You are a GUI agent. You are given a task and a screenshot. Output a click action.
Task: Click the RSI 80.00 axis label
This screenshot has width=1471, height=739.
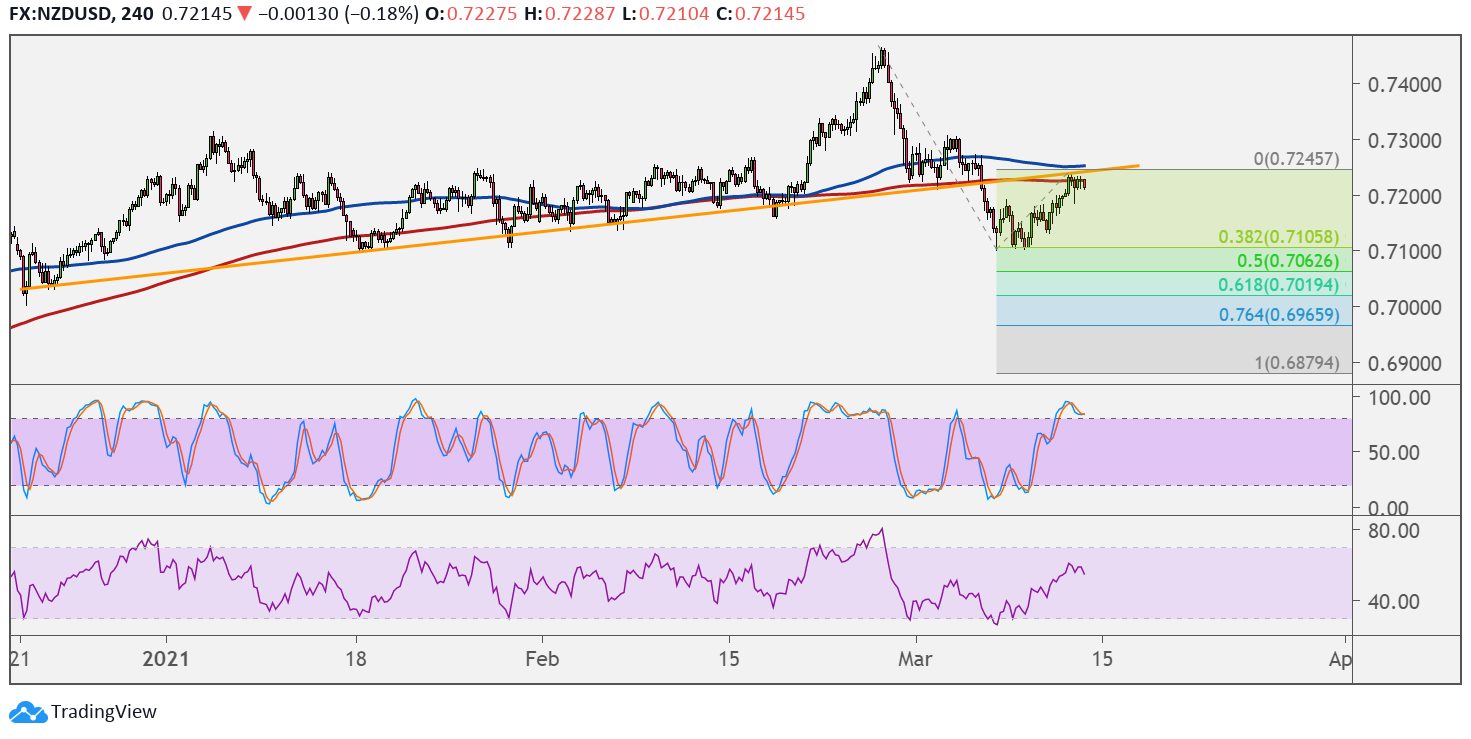click(1392, 530)
